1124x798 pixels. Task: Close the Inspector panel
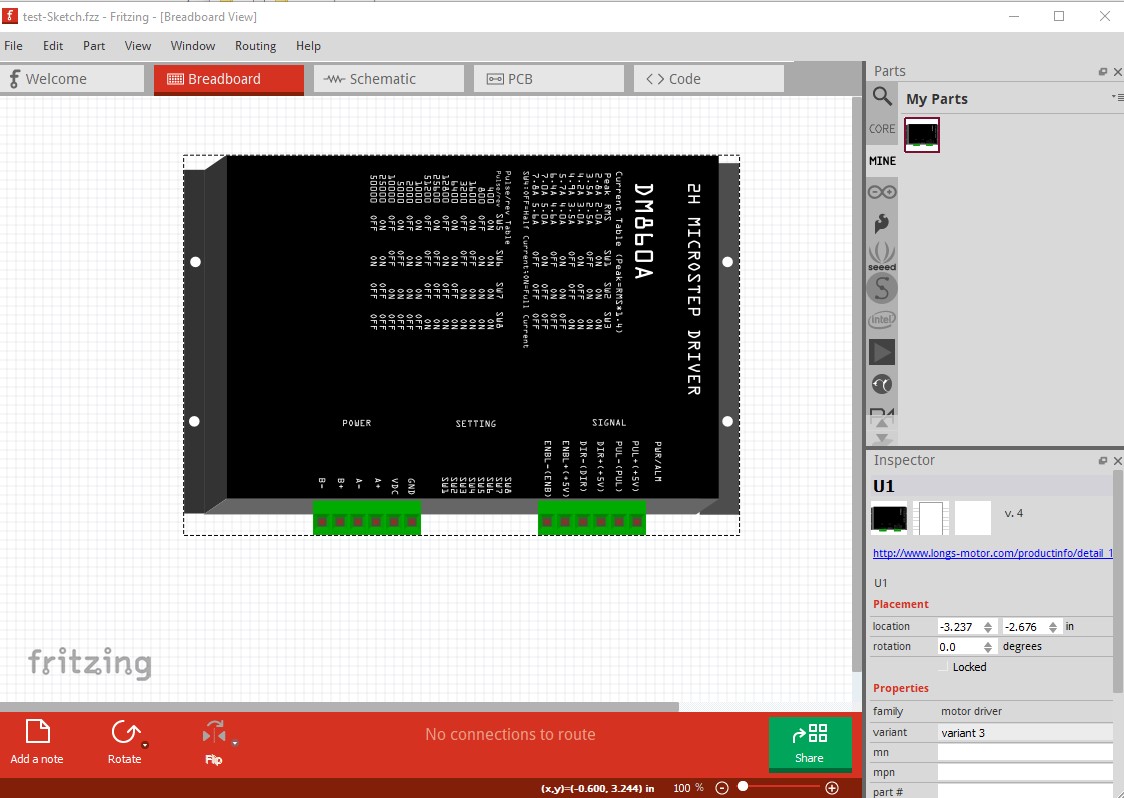coord(1117,461)
